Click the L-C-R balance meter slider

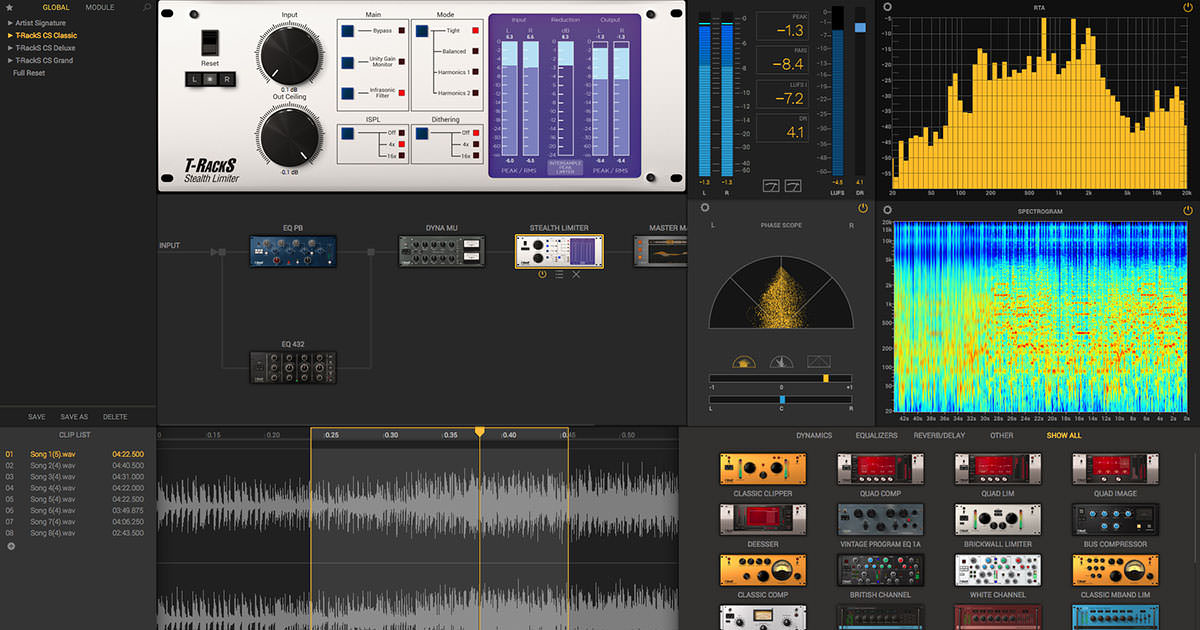coord(781,399)
